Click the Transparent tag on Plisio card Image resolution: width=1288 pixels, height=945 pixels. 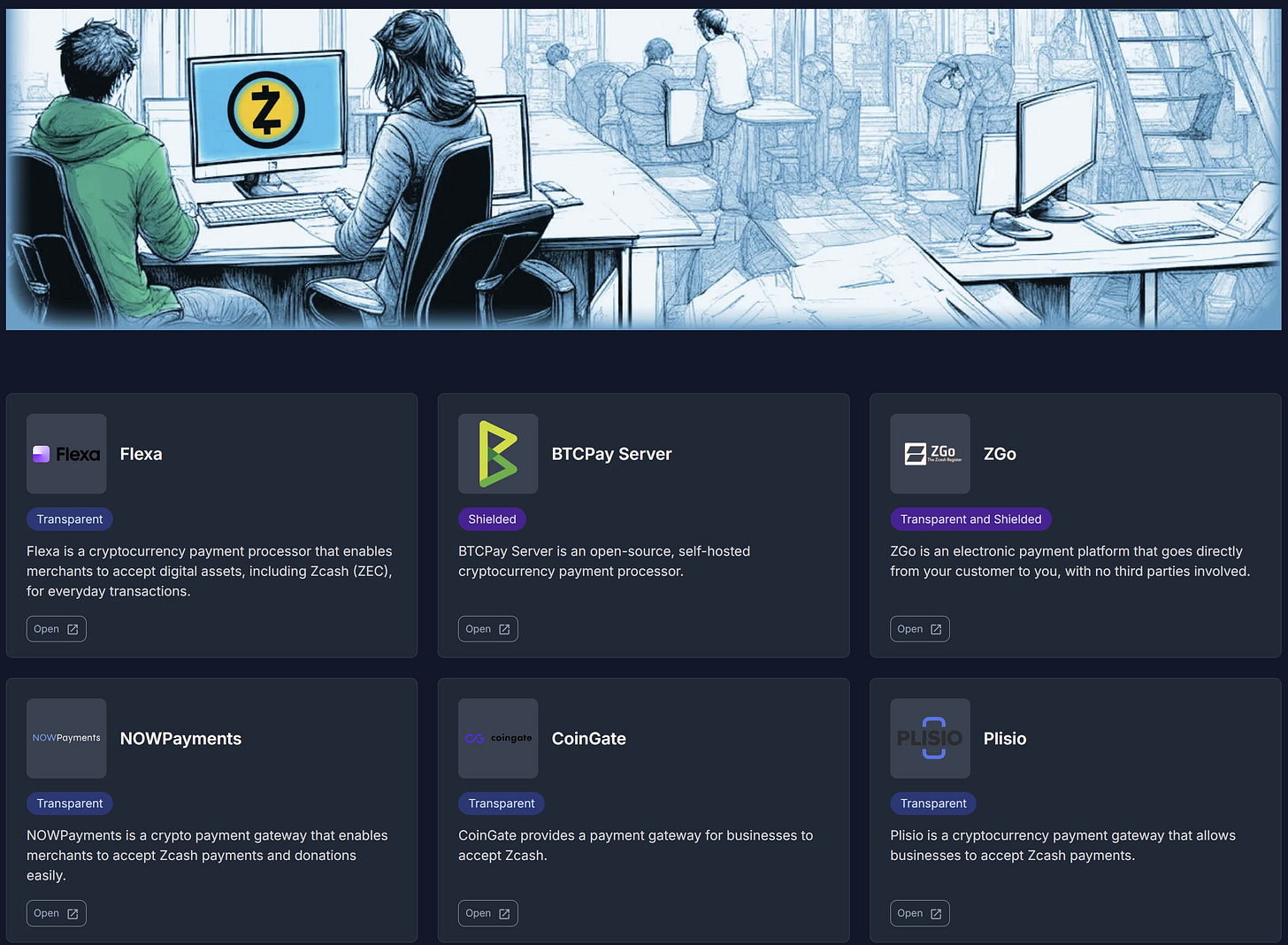pos(933,803)
